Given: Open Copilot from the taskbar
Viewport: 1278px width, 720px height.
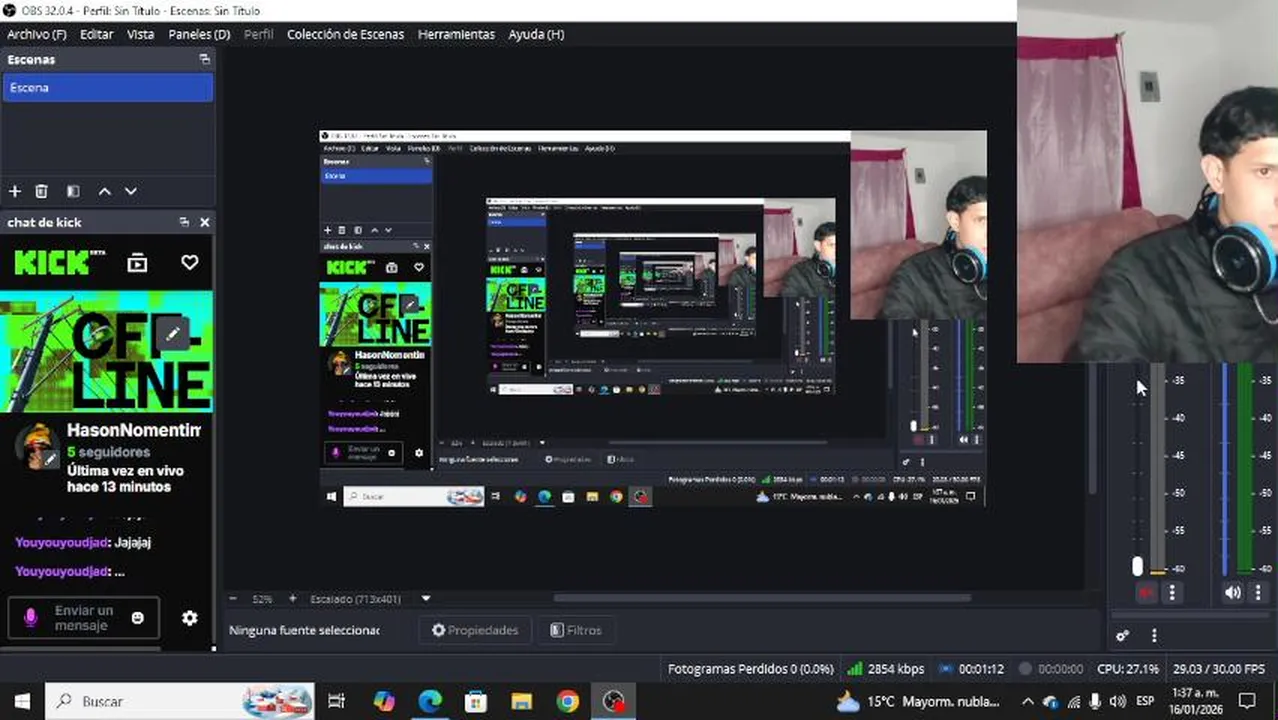Looking at the screenshot, I should click(x=384, y=701).
